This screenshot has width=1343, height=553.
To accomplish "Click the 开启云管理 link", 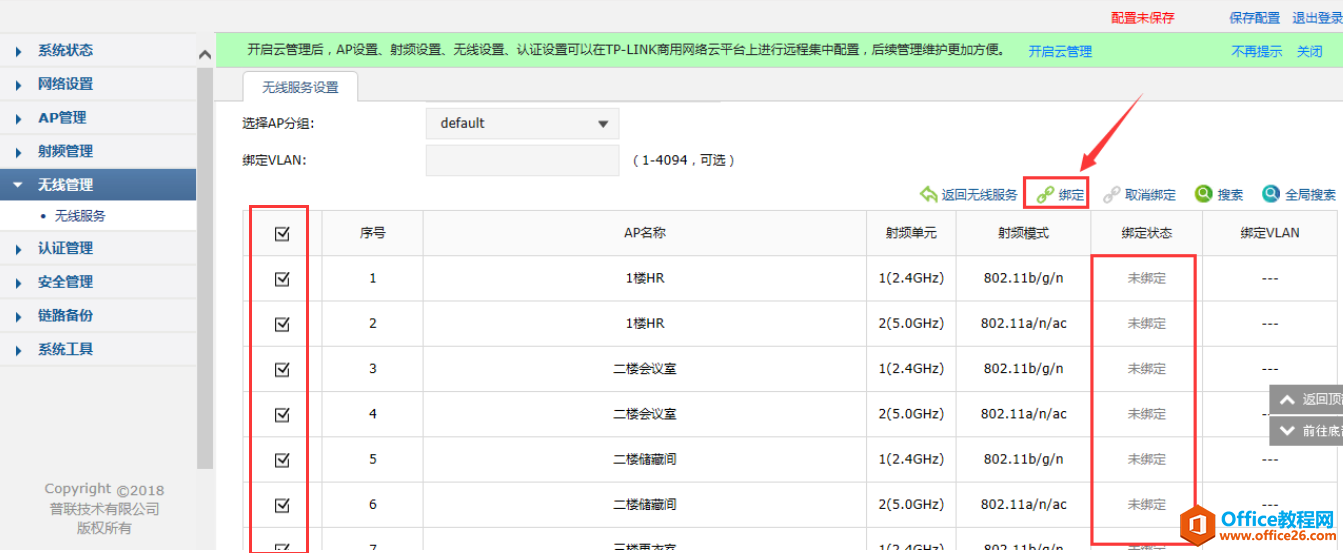I will tap(1060, 51).
